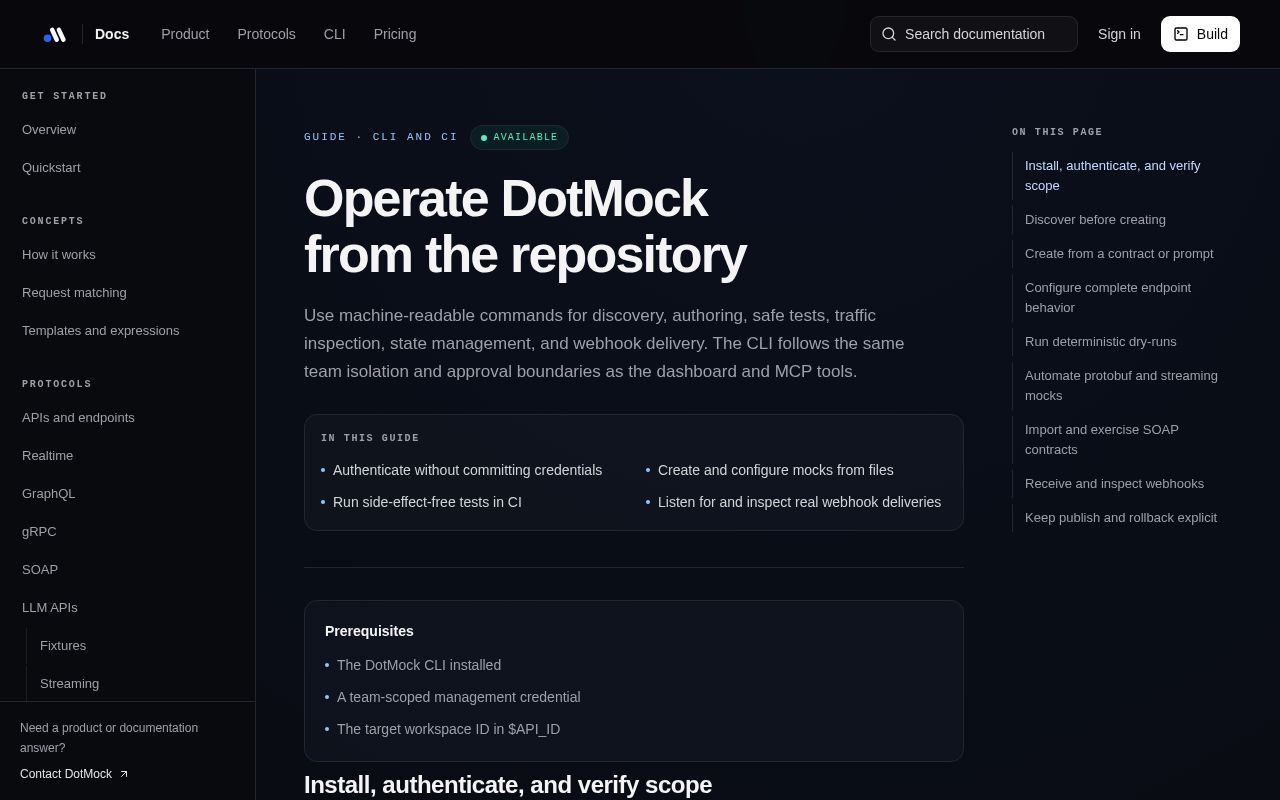The height and width of the screenshot is (800, 1280).
Task: Click 'A team-scoped management credential' item
Action: [459, 697]
